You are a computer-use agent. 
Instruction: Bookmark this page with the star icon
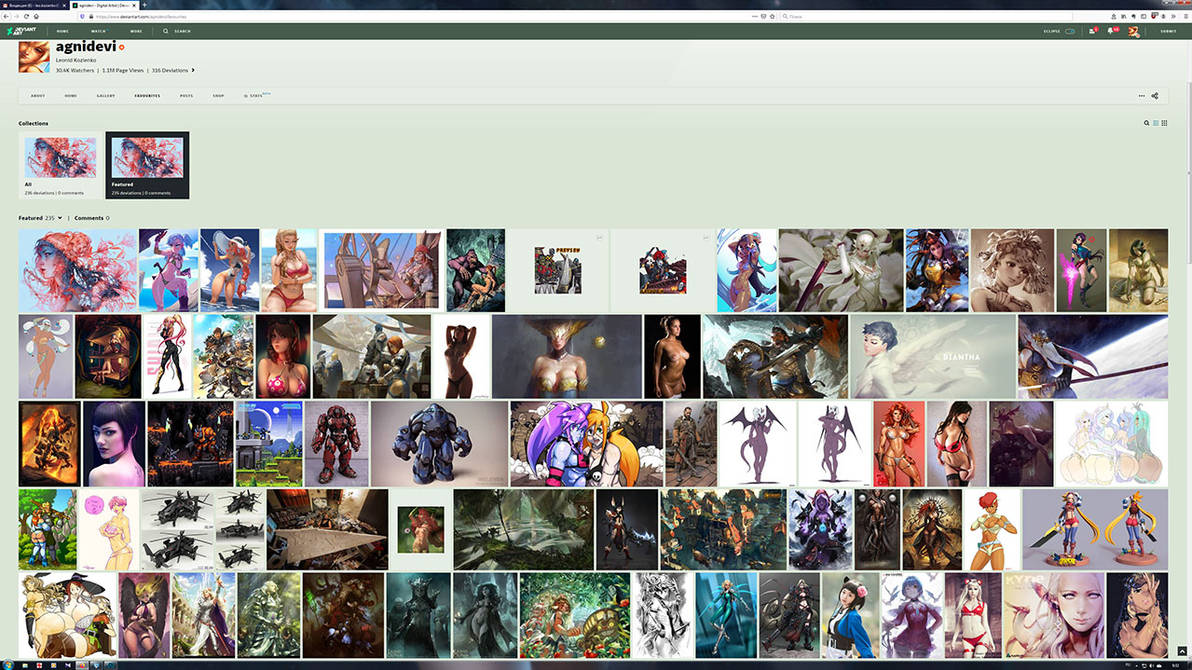[772, 16]
